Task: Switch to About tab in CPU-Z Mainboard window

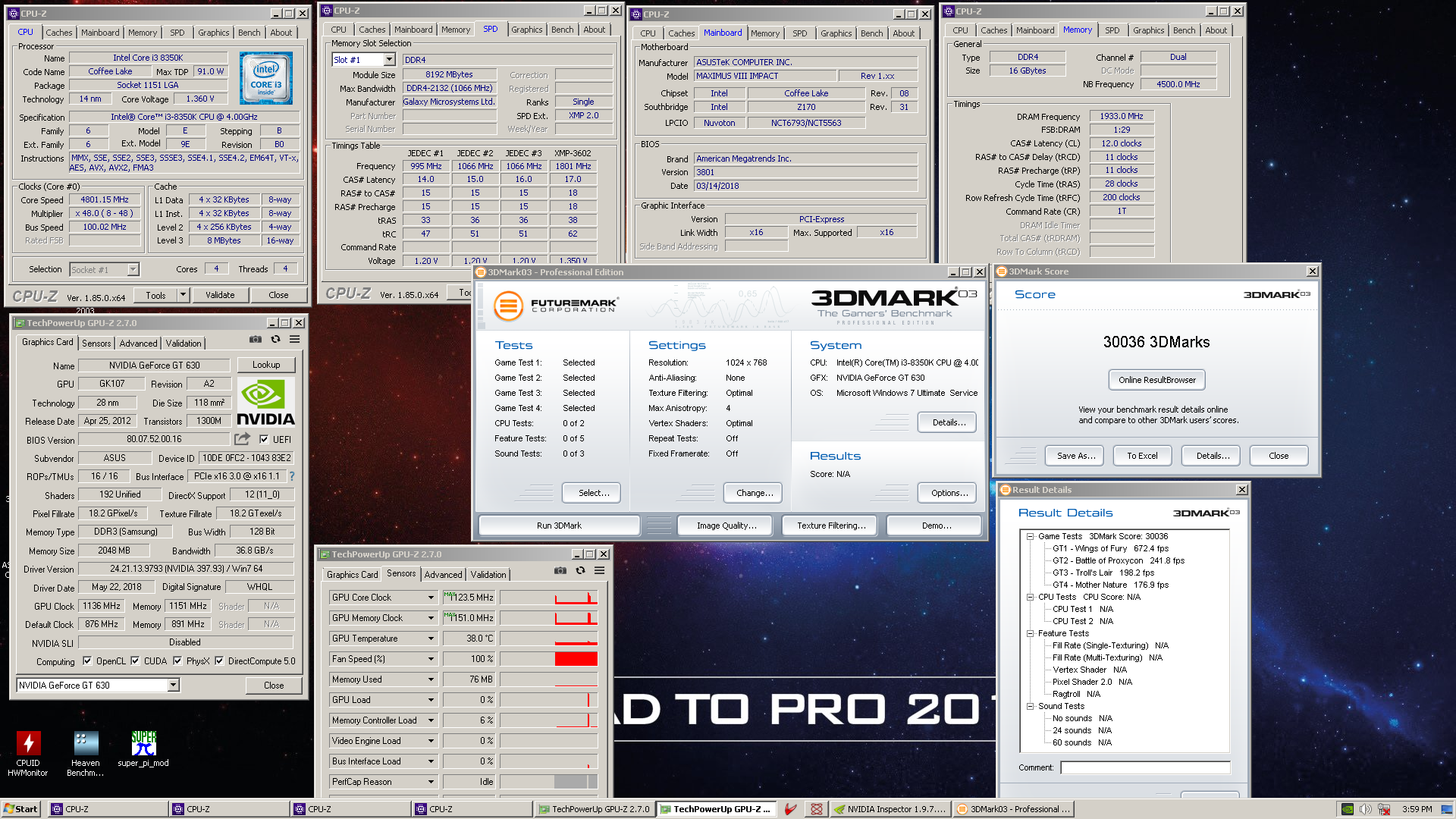Action: click(903, 33)
